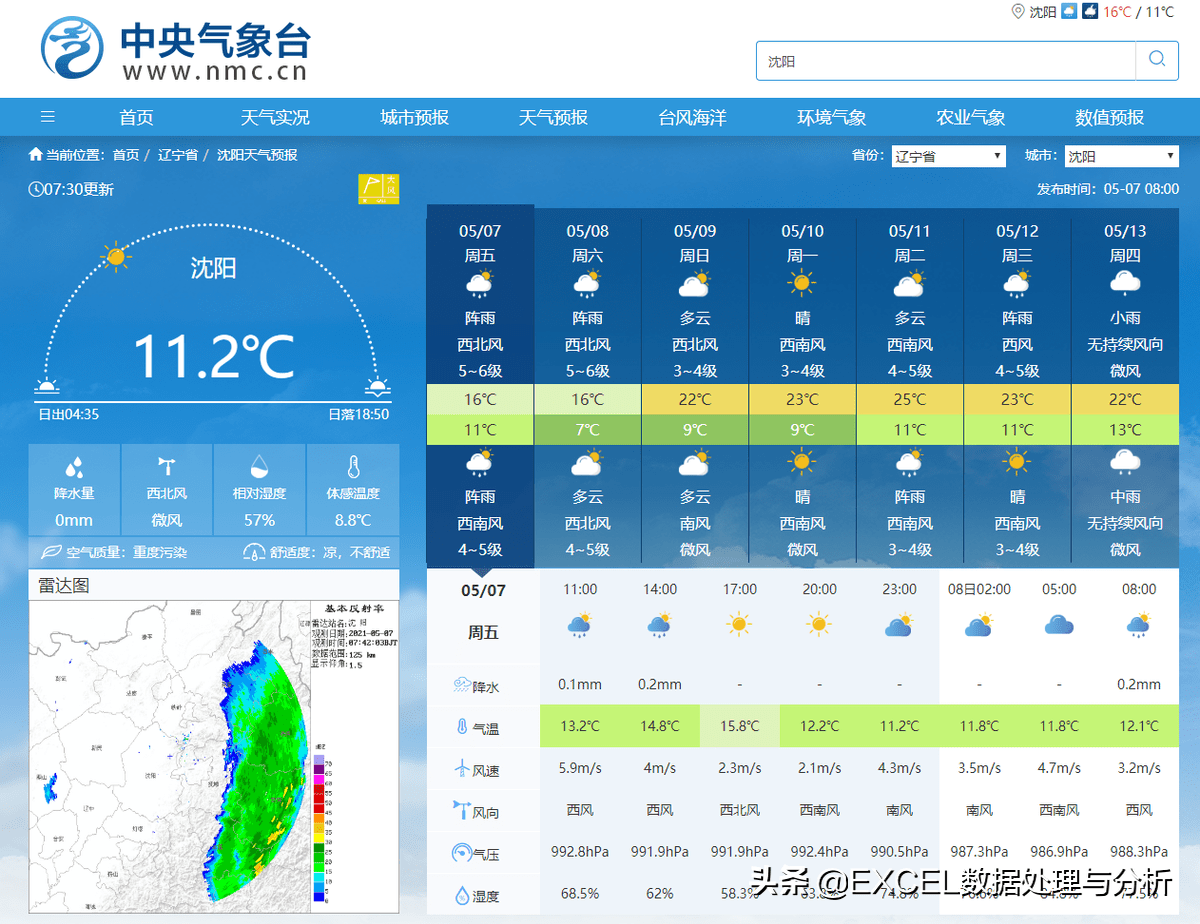This screenshot has width=1200, height=924.
Task: Click the current temperature 11.2℃
Action: [213, 355]
